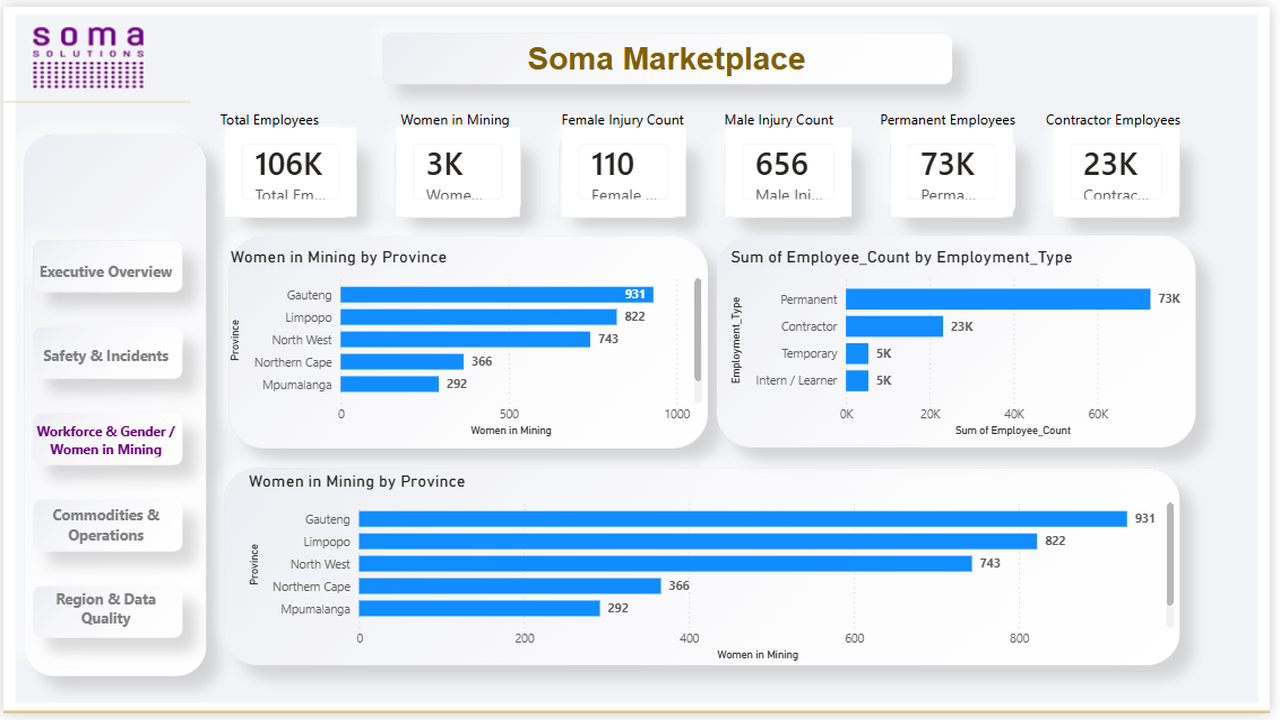Click Gauteng bar in upper province chart
The image size is (1280, 720).
[497, 294]
